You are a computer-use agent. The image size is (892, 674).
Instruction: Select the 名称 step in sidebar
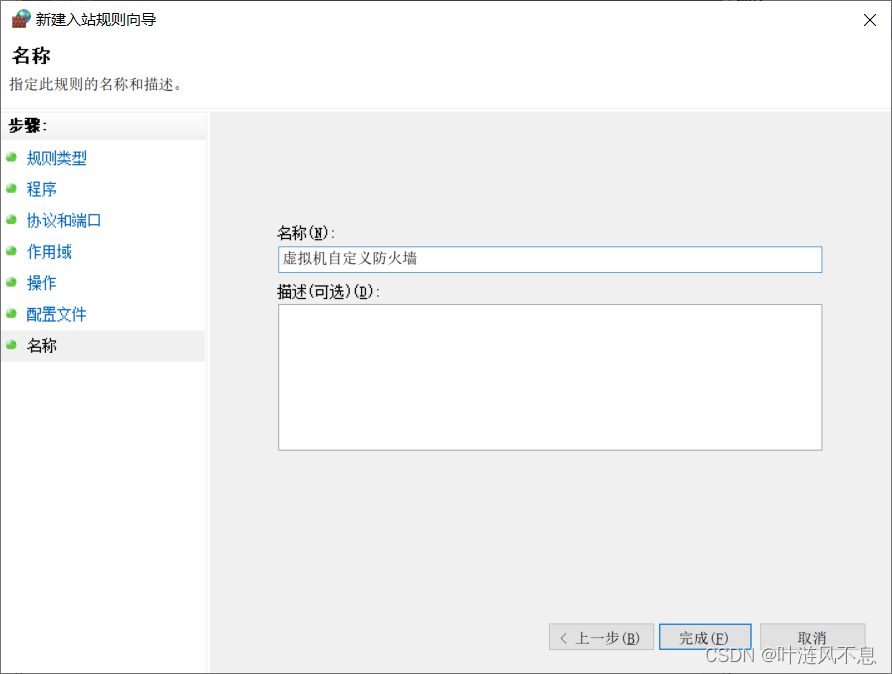coord(42,345)
